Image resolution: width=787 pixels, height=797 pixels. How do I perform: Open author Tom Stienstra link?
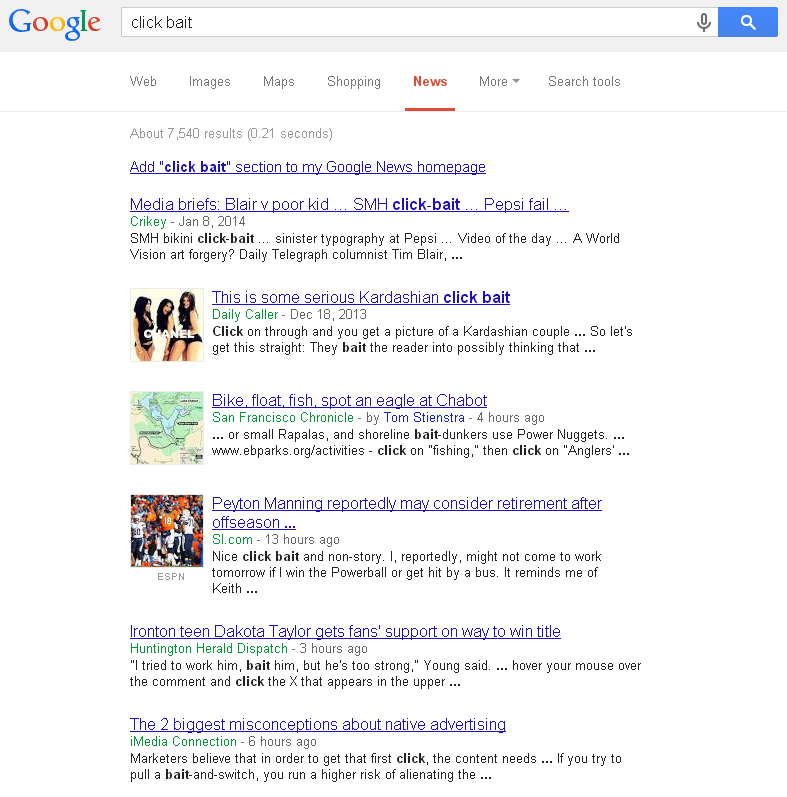point(424,417)
